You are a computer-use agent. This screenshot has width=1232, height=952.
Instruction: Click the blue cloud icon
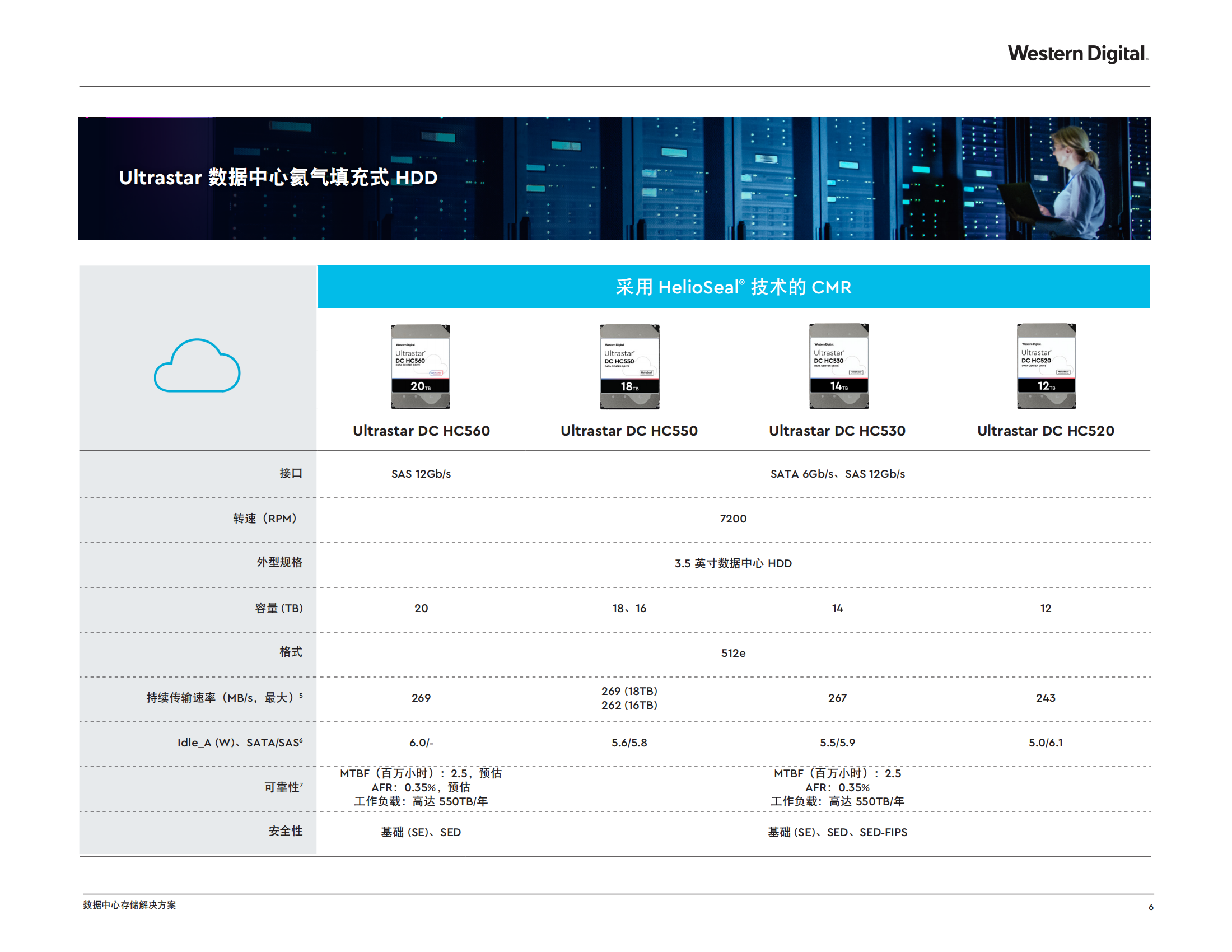point(197,366)
